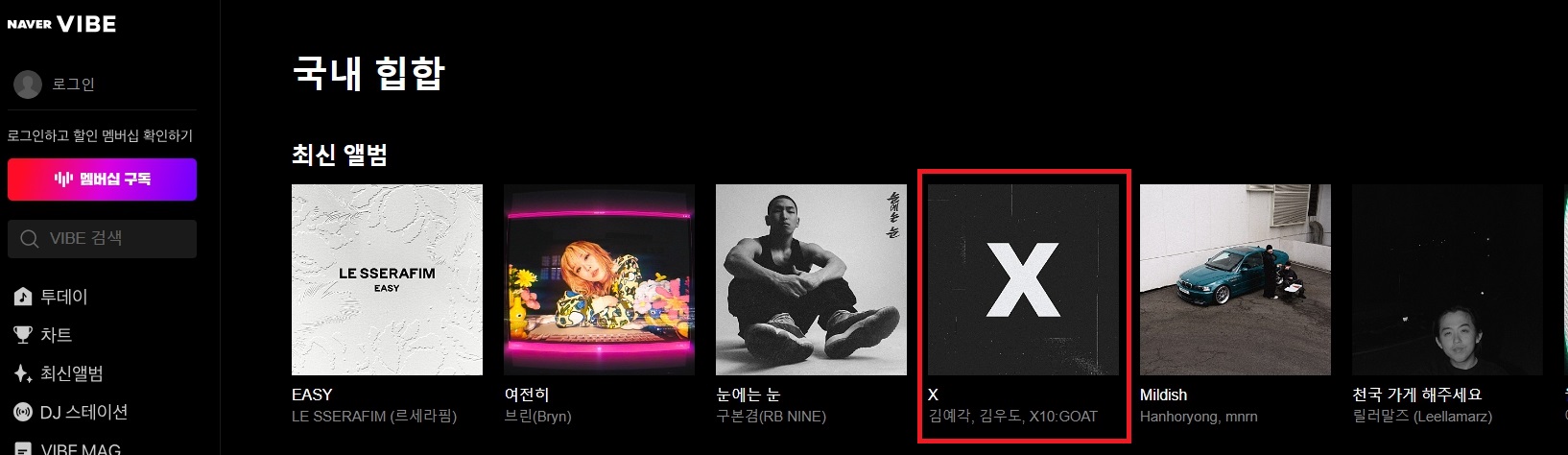
Task: Open the LE SSERAFIM EASY album cover
Action: coord(387,279)
